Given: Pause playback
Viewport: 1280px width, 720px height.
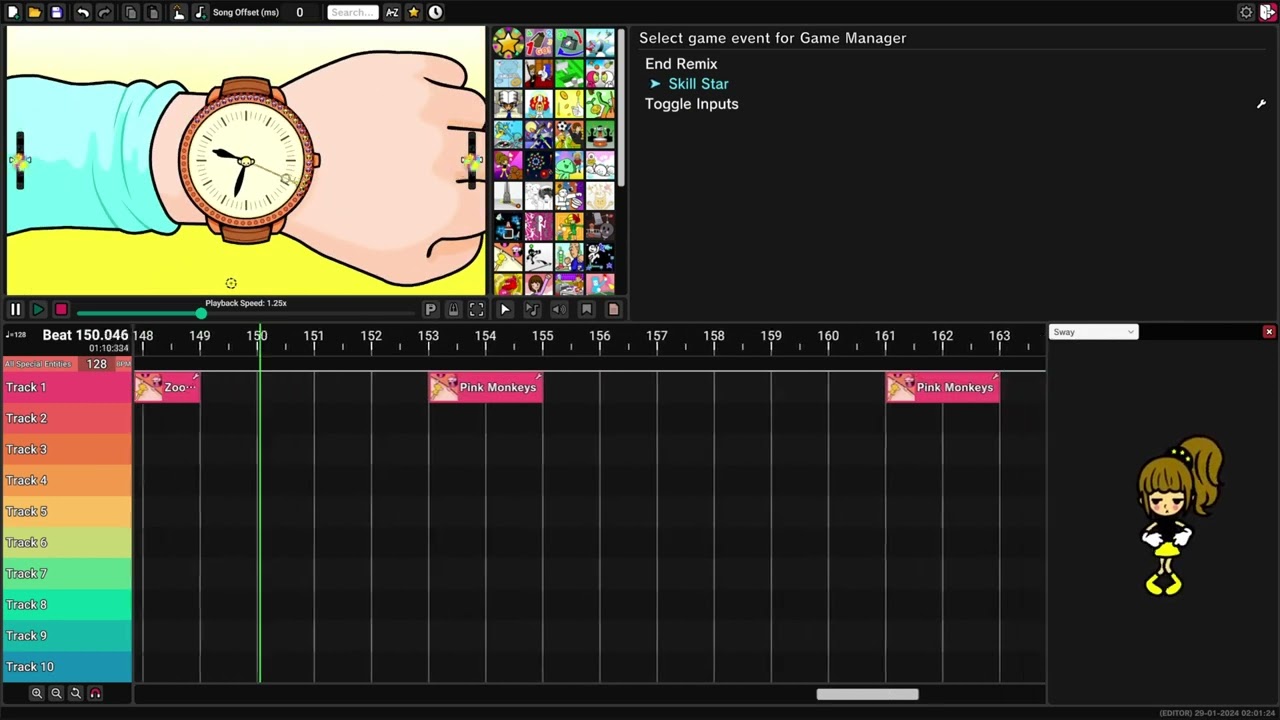Looking at the screenshot, I should (x=15, y=310).
